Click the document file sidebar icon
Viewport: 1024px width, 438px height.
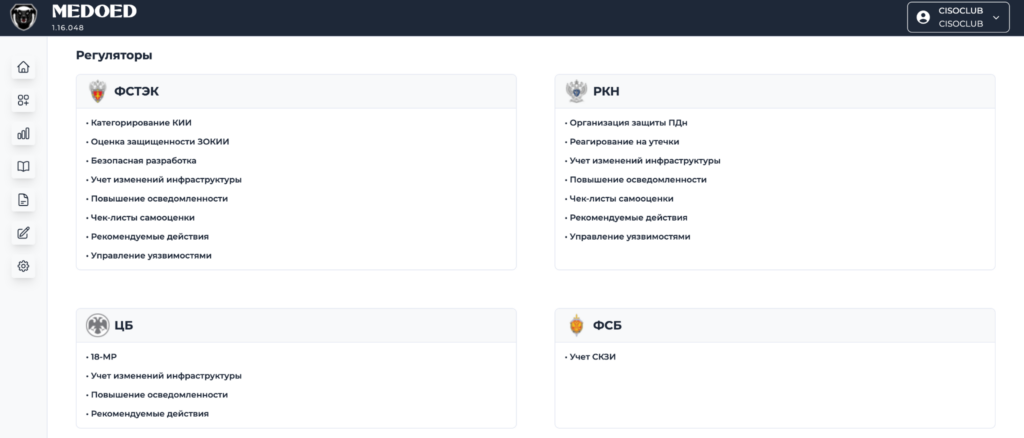(24, 200)
